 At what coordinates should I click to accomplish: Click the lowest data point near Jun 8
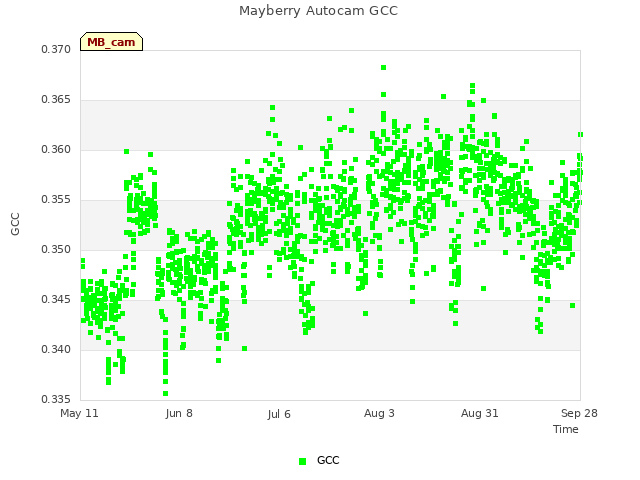pyautogui.click(x=165, y=394)
